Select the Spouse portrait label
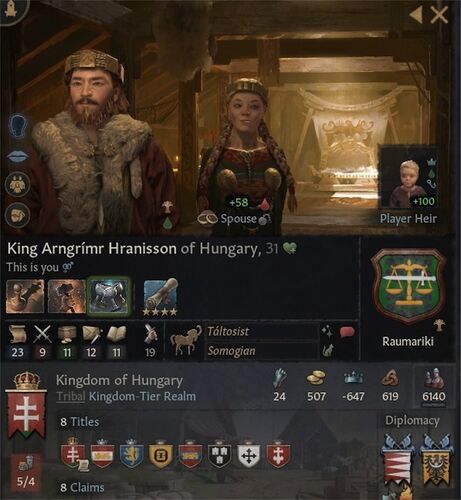This screenshot has height=500, width=461. click(238, 219)
